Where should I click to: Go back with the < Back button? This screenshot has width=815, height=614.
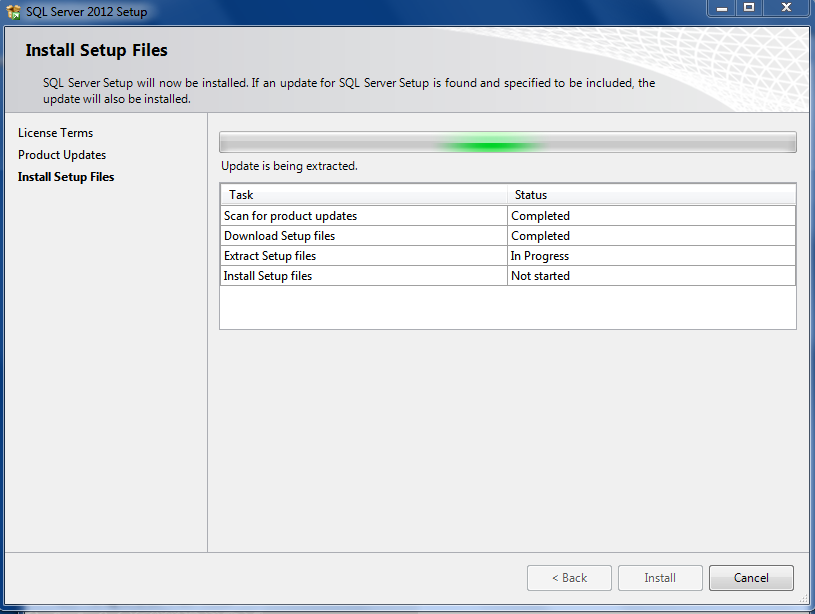point(569,578)
